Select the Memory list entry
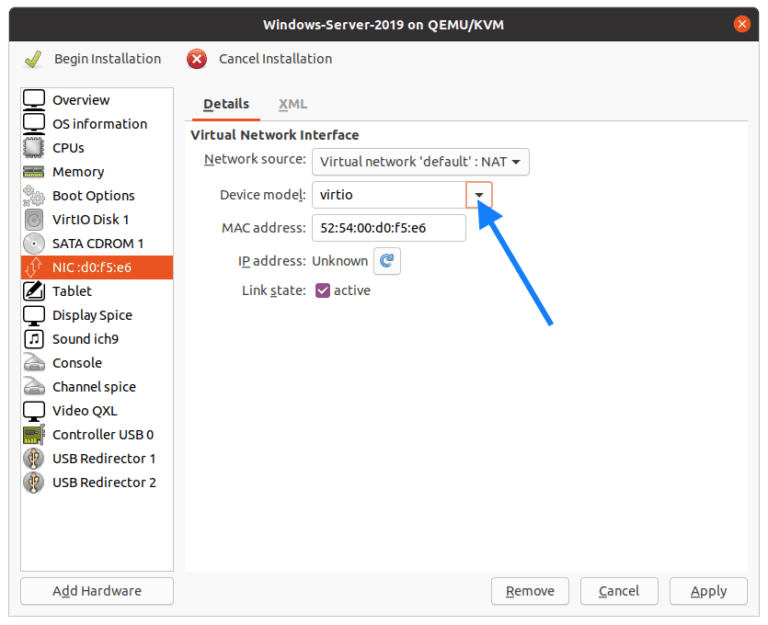 pyautogui.click(x=97, y=171)
